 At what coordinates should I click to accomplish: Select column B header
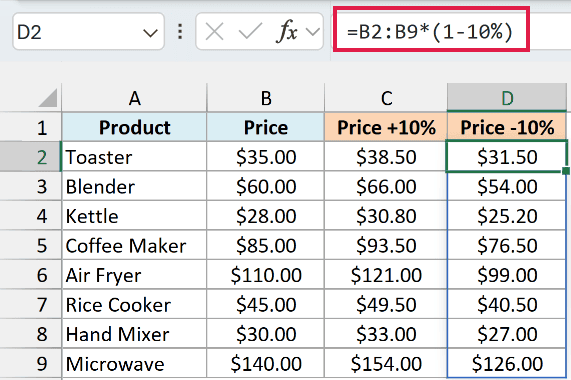(x=266, y=98)
